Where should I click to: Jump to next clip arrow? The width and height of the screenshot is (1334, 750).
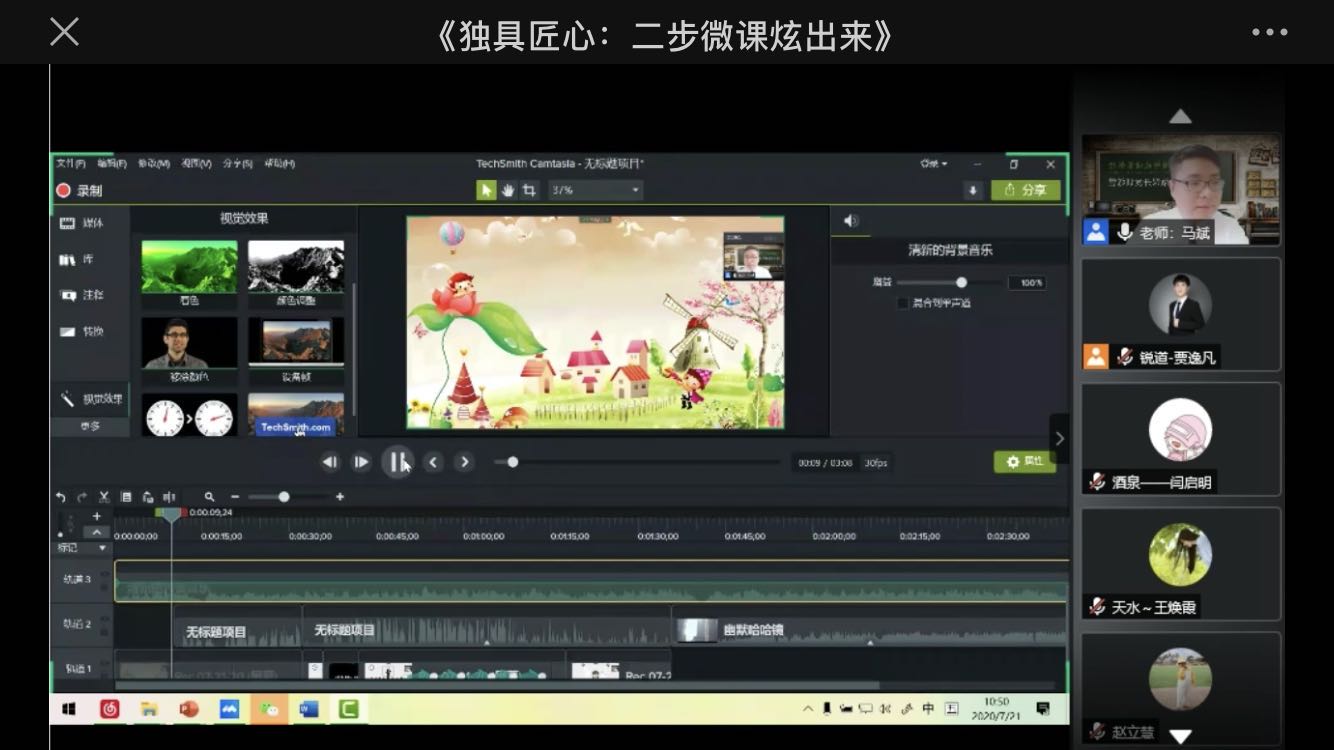coord(464,462)
